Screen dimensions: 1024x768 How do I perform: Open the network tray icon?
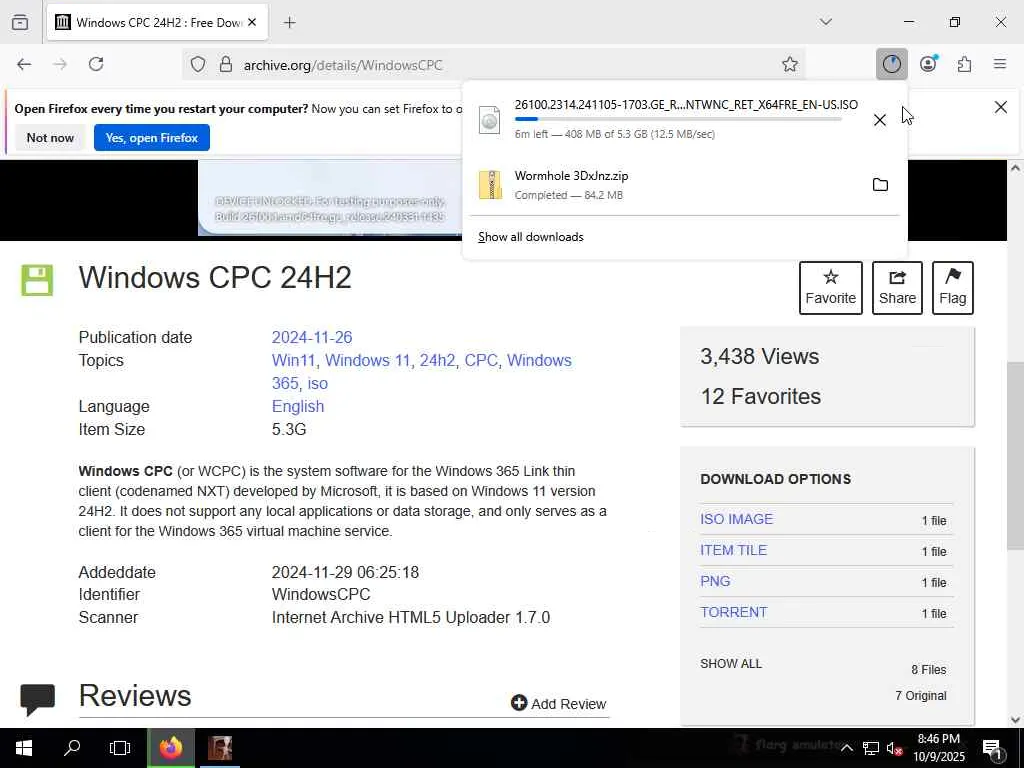871,748
